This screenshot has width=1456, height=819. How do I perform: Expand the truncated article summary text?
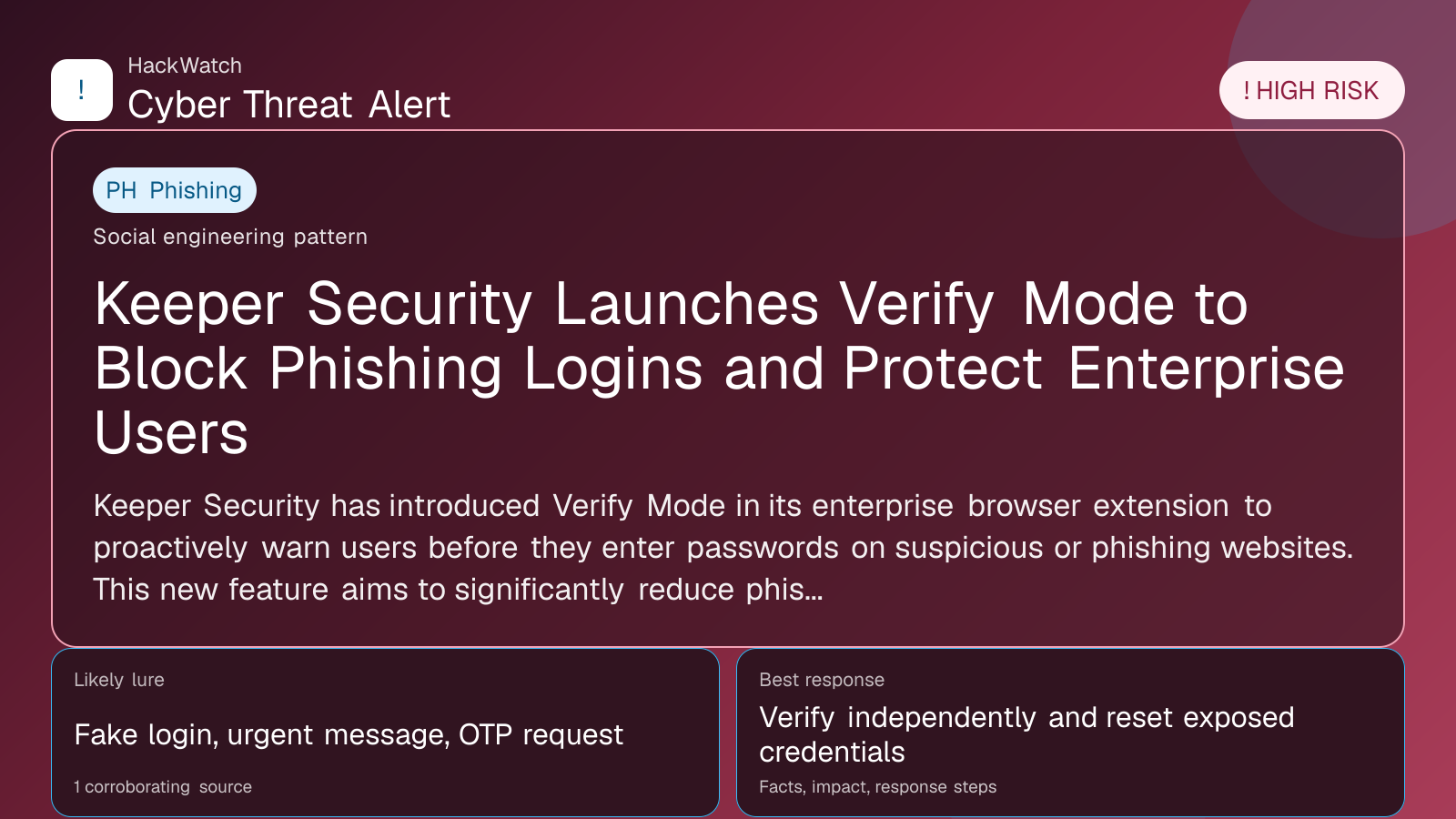pyautogui.click(x=723, y=548)
